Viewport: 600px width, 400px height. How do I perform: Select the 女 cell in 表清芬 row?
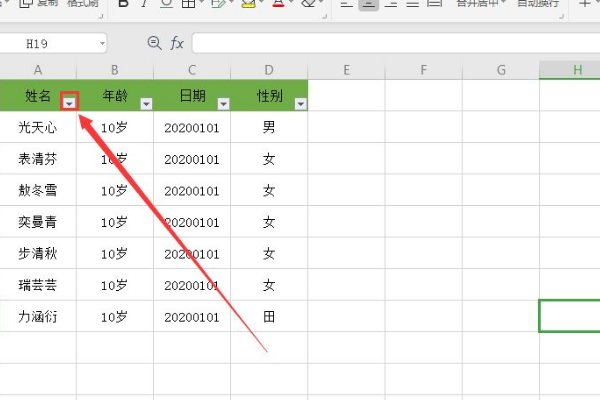click(269, 158)
